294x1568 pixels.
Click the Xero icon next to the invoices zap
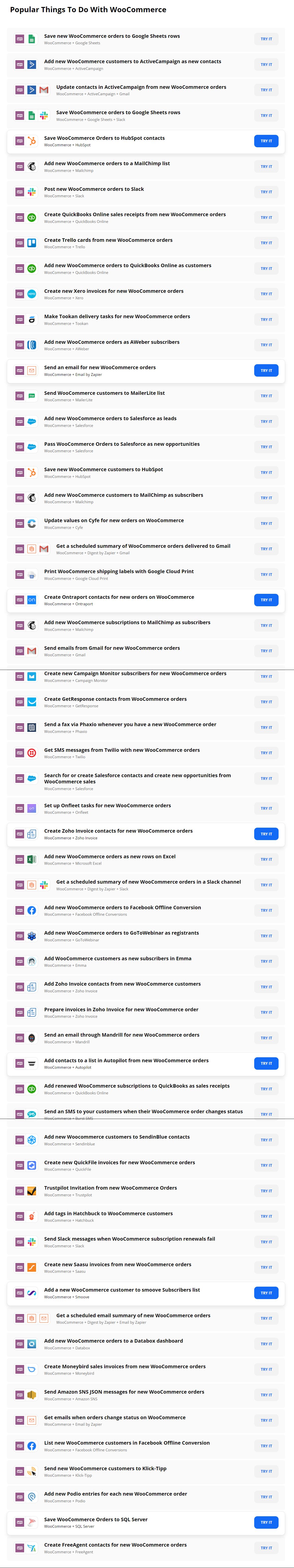pos(32,294)
